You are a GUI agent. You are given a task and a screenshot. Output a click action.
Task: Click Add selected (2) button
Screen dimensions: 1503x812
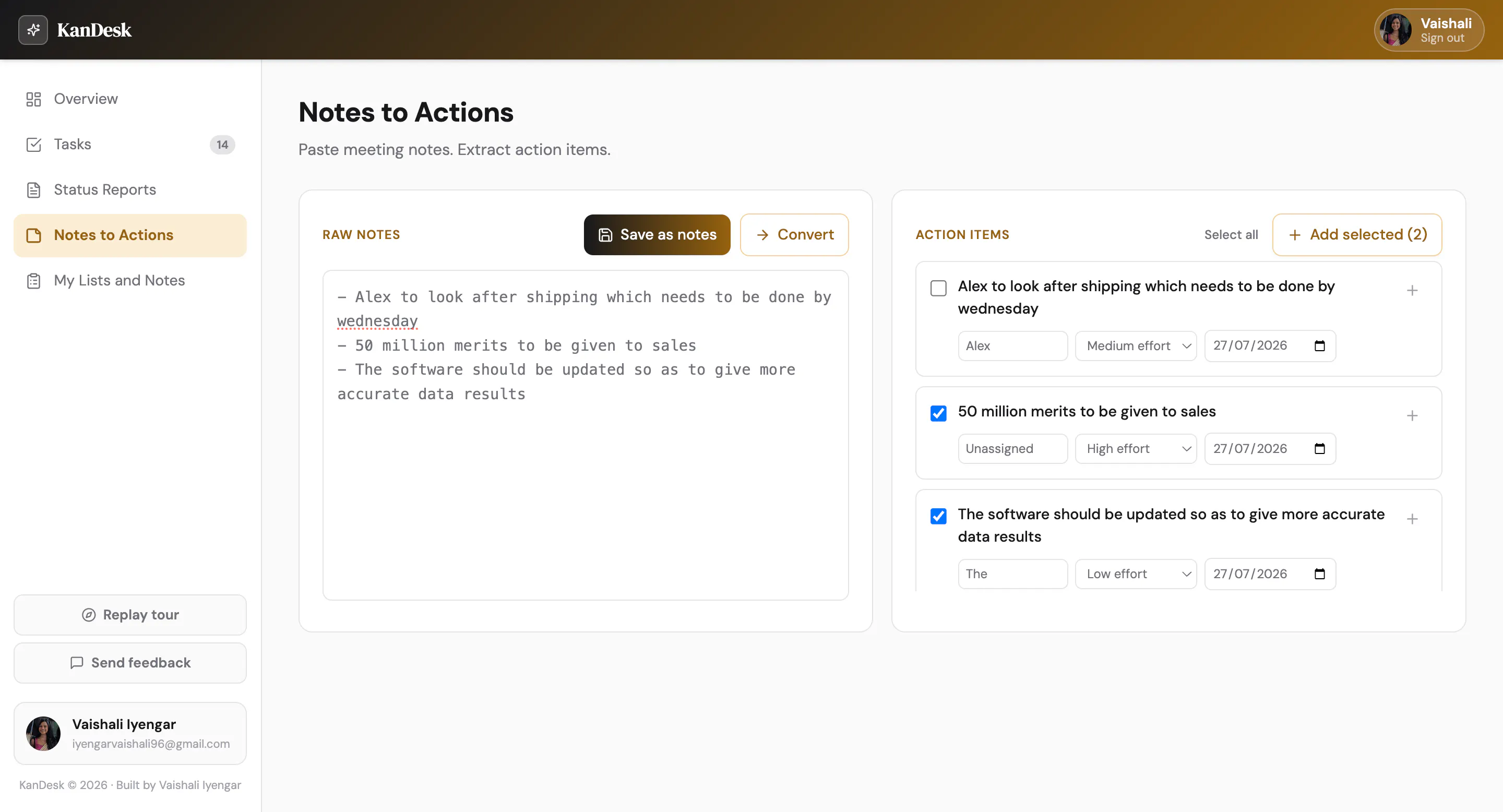[1356, 235]
